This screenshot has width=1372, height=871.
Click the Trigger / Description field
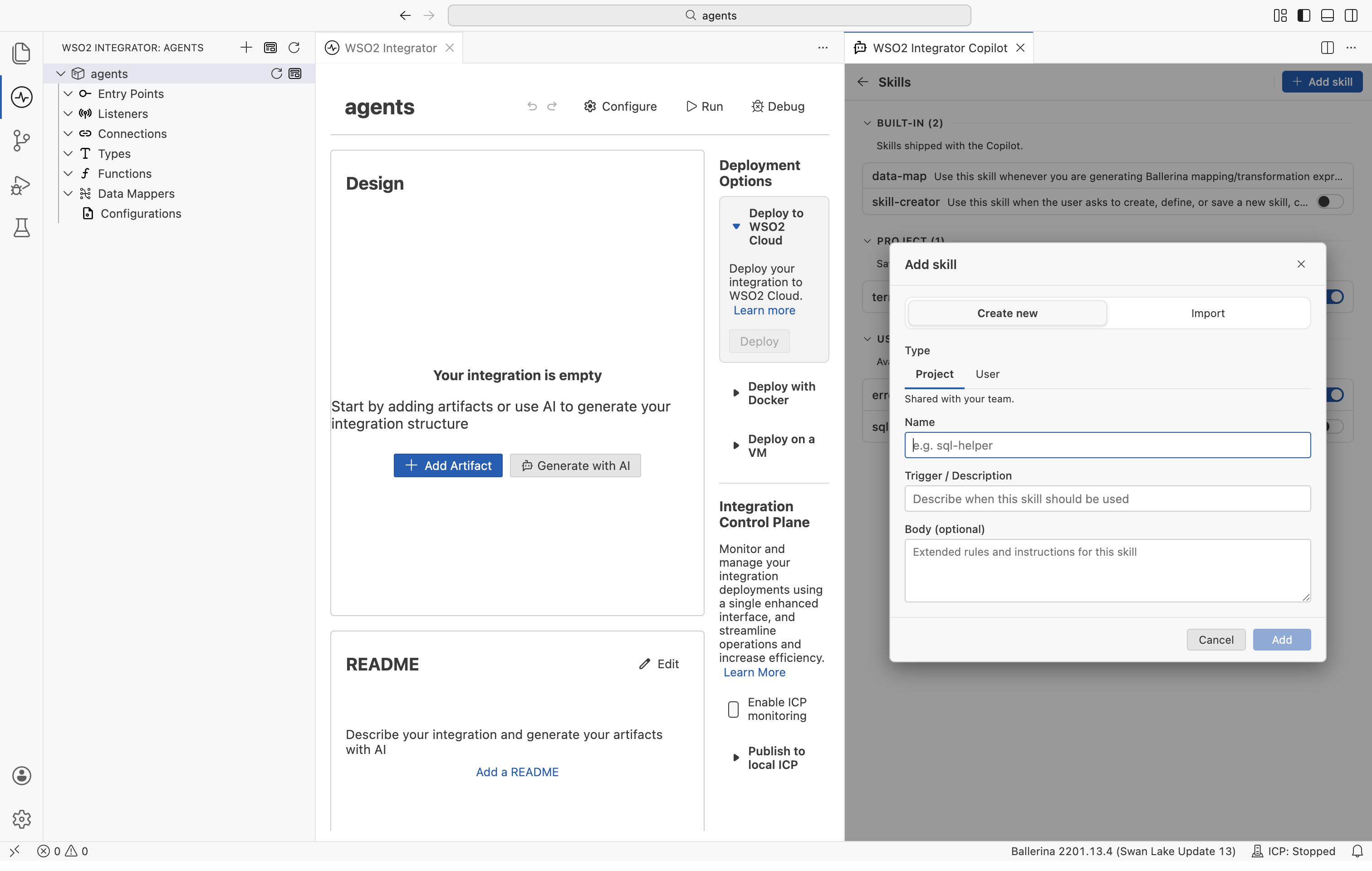point(1107,499)
